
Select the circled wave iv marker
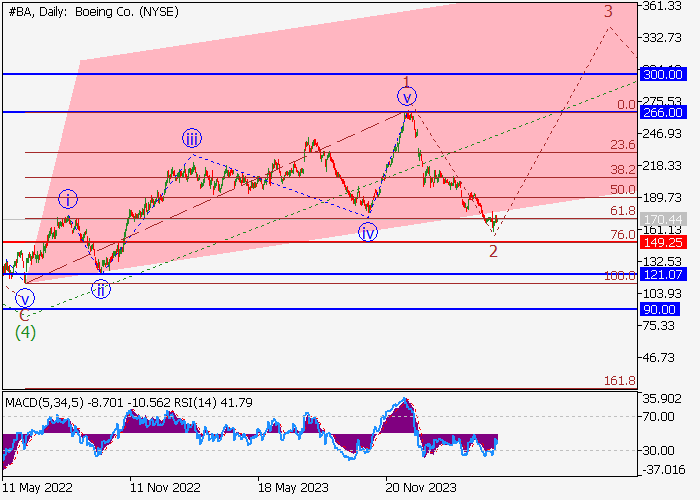click(x=369, y=232)
